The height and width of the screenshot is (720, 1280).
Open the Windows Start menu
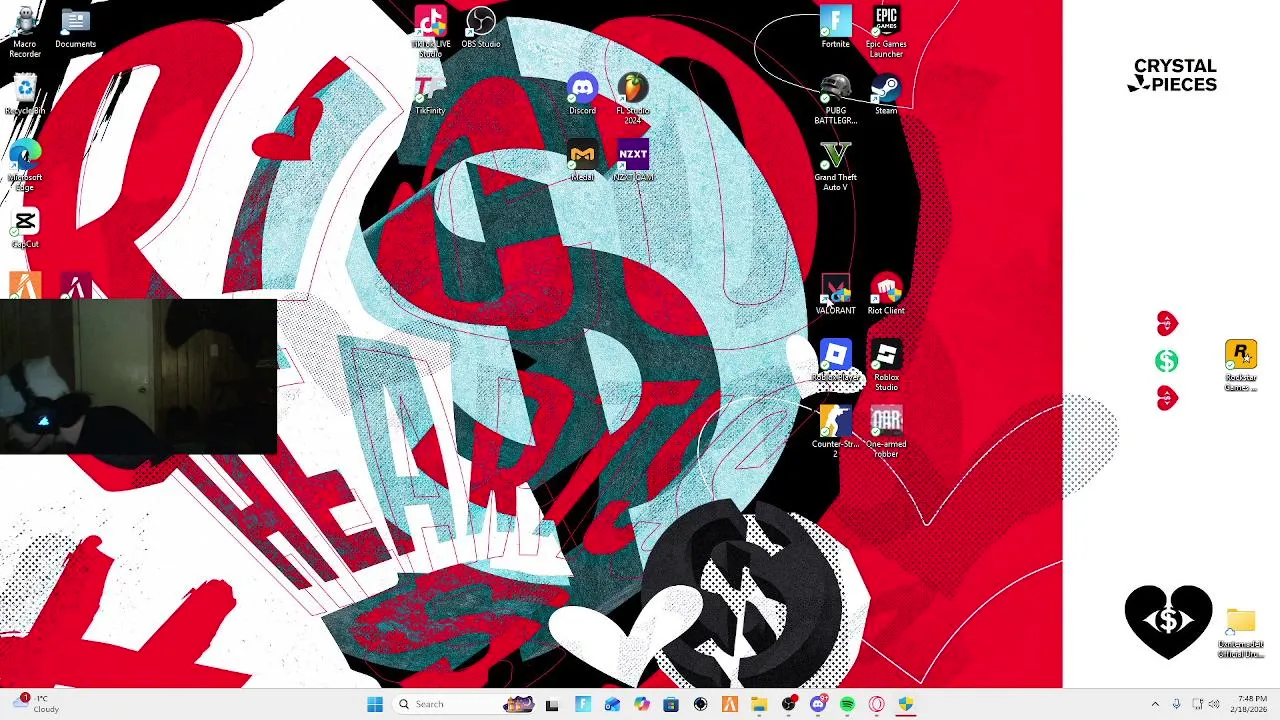point(375,704)
